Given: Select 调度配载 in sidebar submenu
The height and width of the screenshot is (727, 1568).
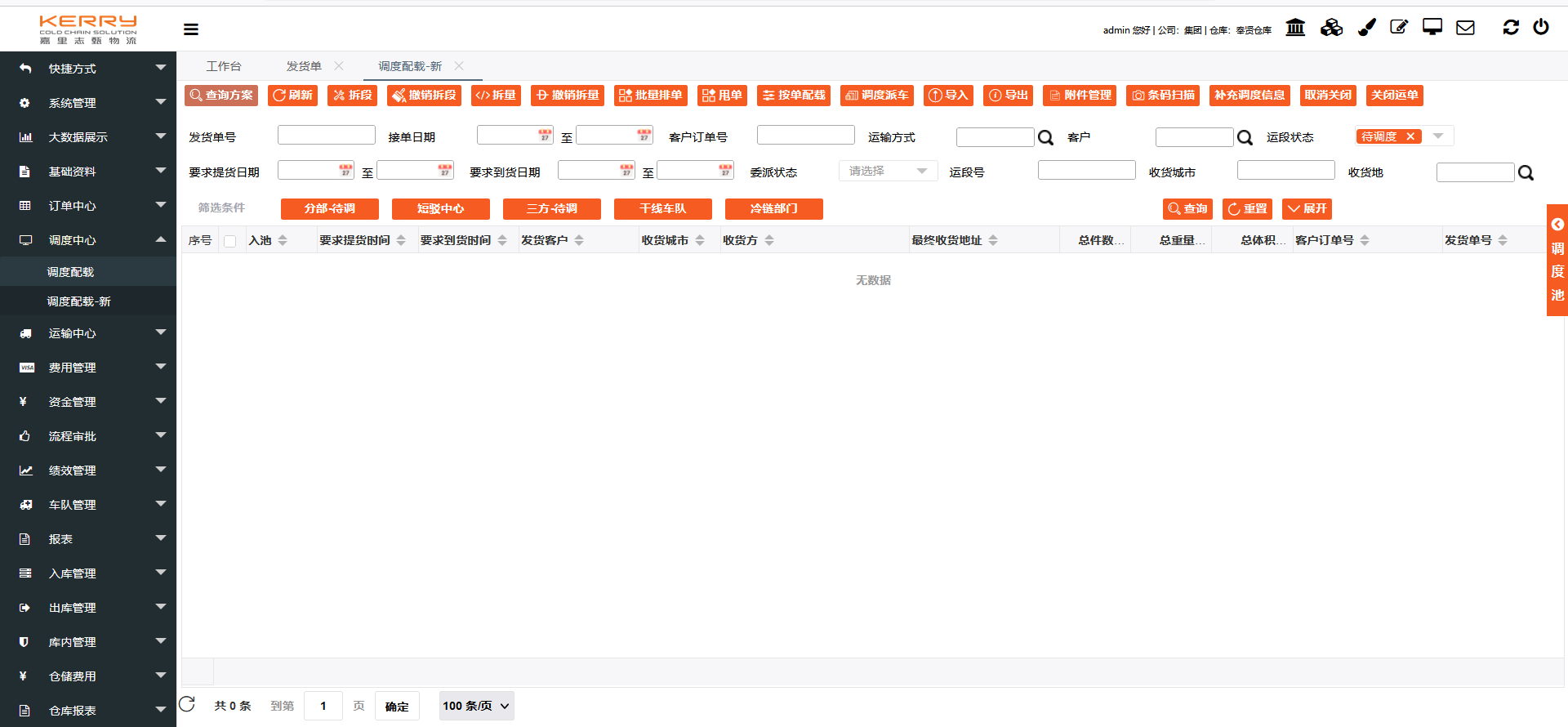Looking at the screenshot, I should tap(88, 272).
